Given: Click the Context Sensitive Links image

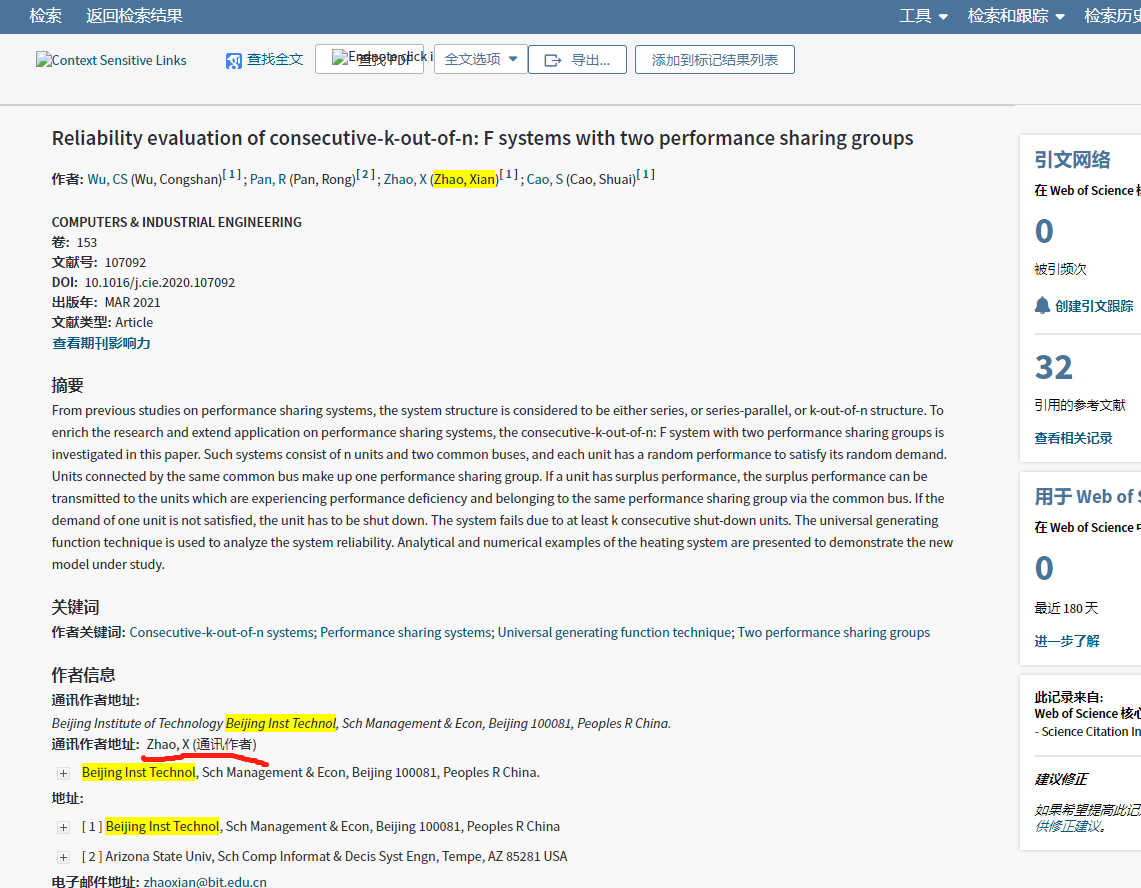Looking at the screenshot, I should [111, 60].
